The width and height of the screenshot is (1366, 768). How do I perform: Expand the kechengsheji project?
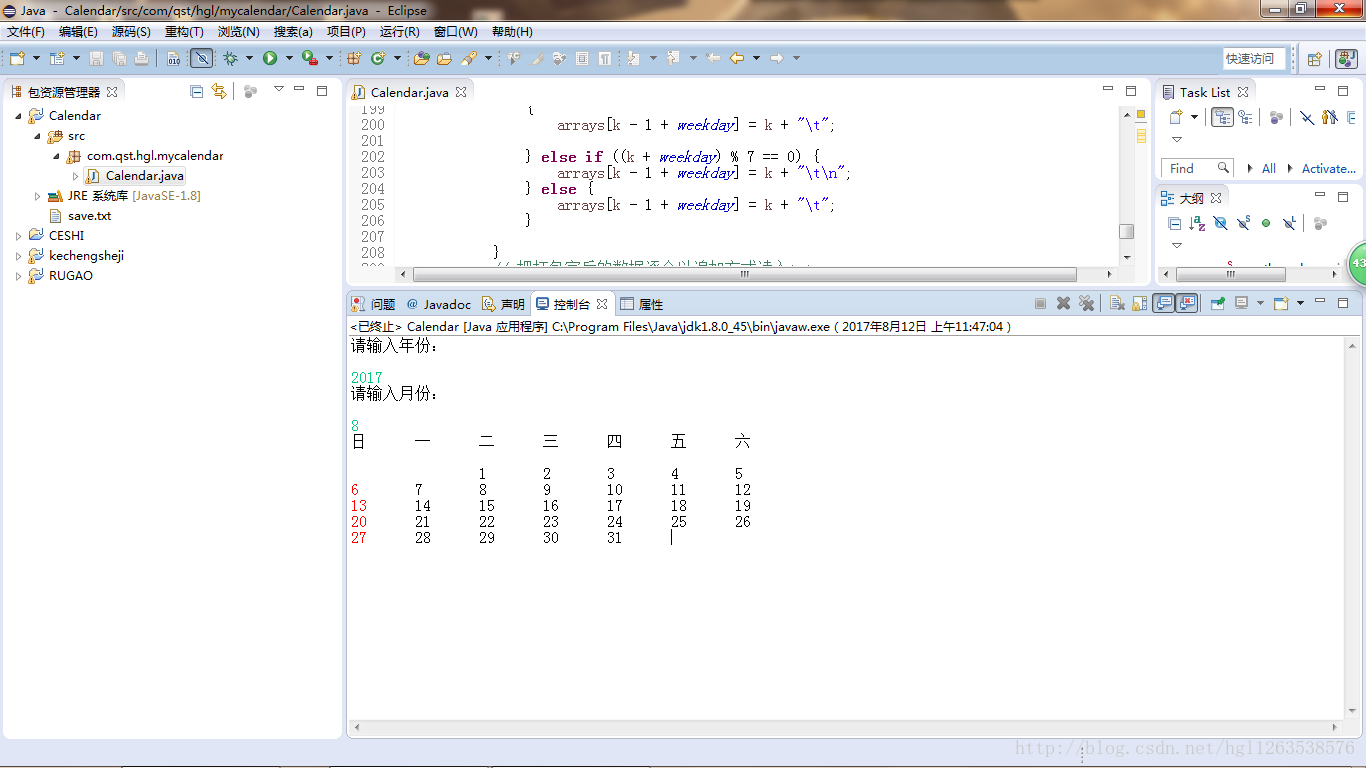pos(18,256)
